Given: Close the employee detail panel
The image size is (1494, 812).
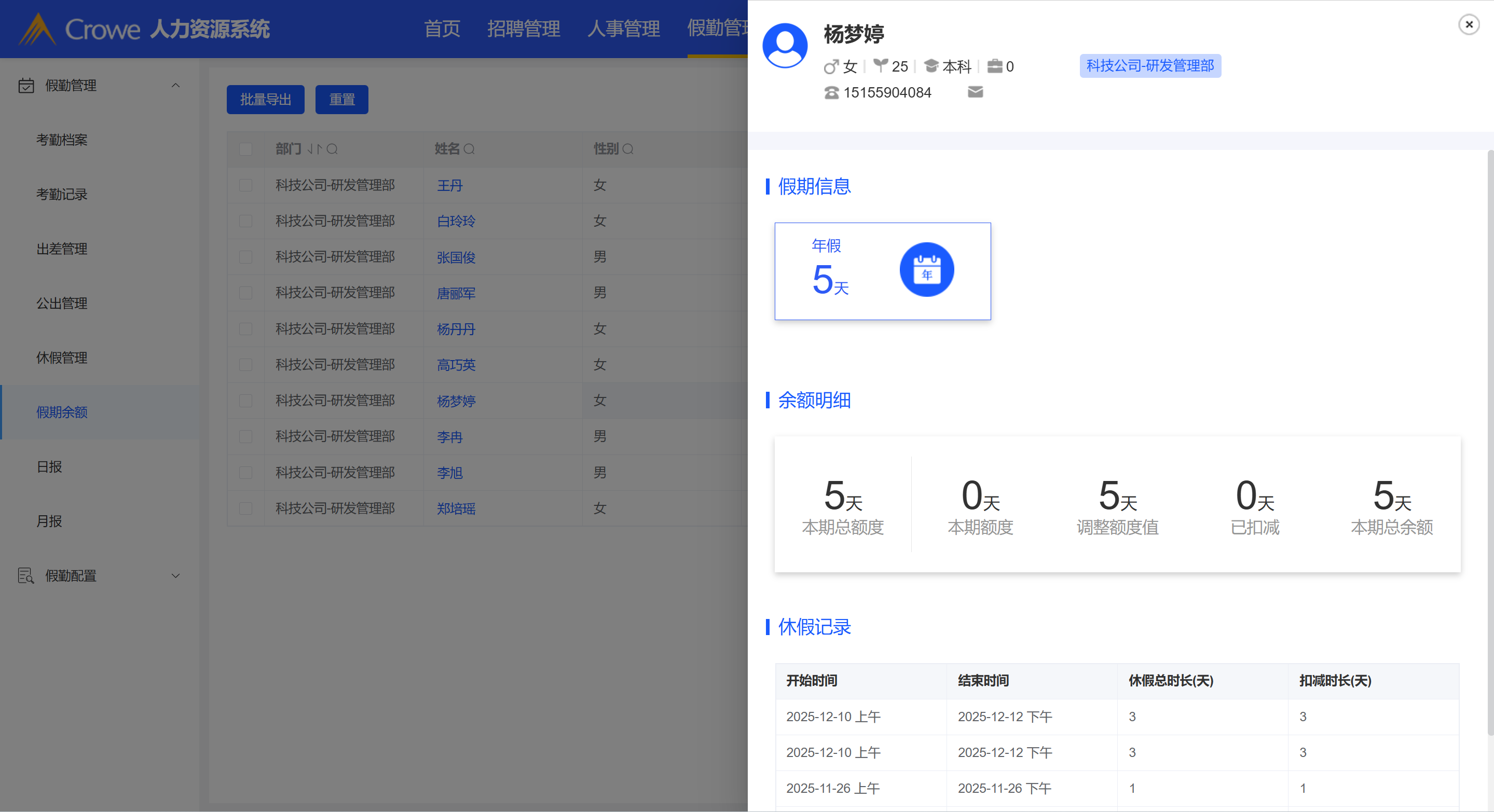Looking at the screenshot, I should pos(1469,24).
